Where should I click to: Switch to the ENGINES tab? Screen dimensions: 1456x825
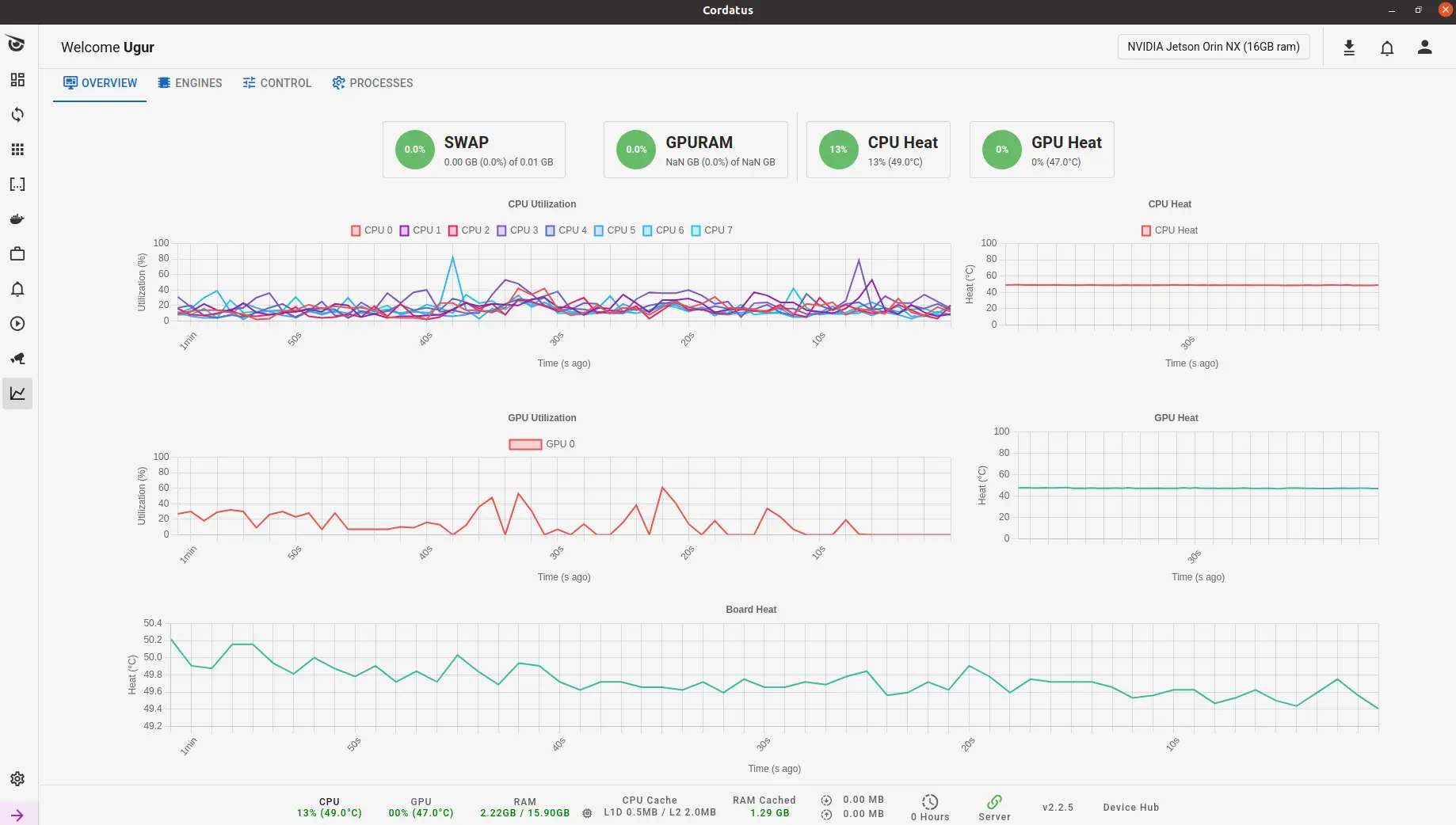(x=189, y=83)
